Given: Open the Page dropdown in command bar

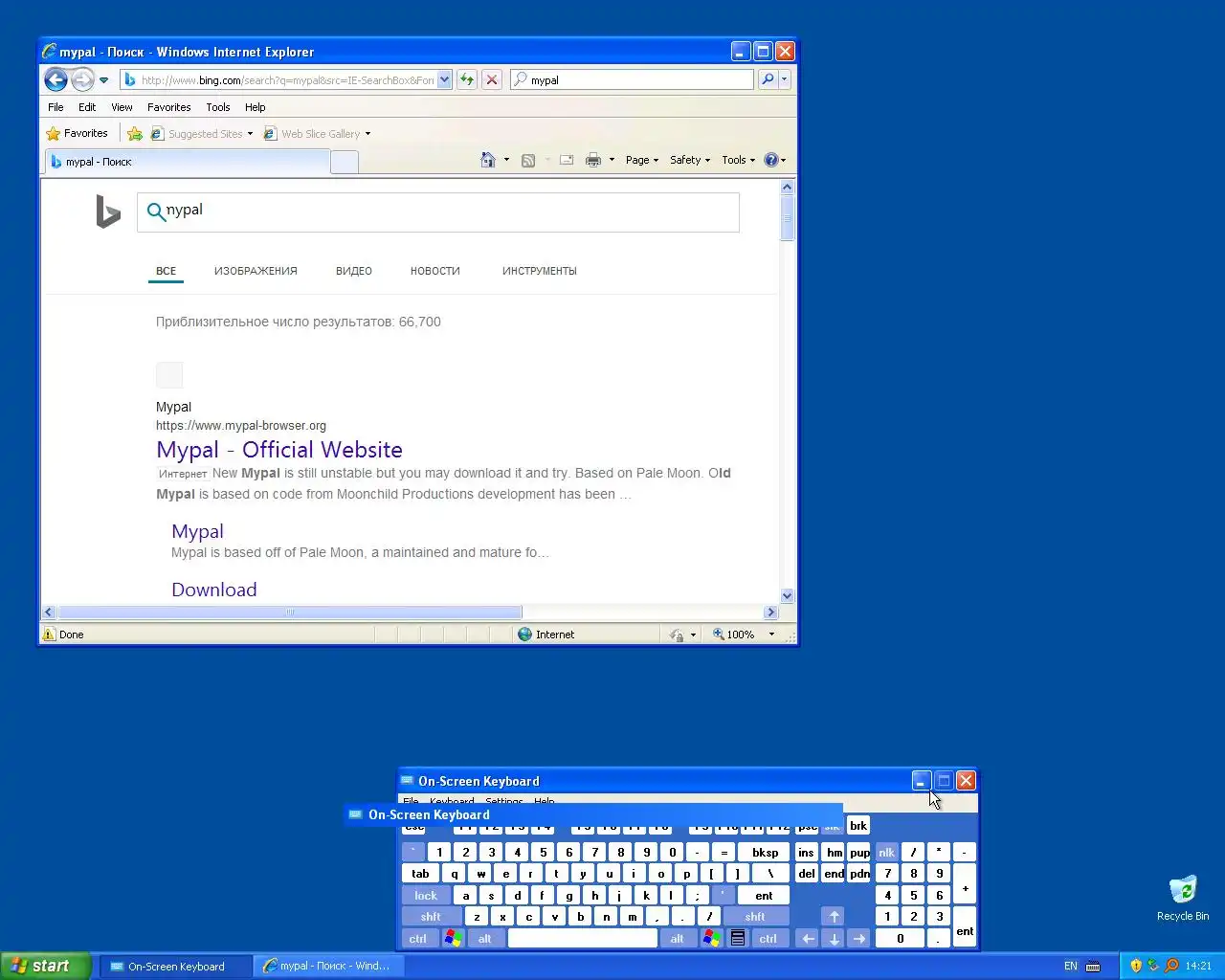Looking at the screenshot, I should pyautogui.click(x=642, y=160).
